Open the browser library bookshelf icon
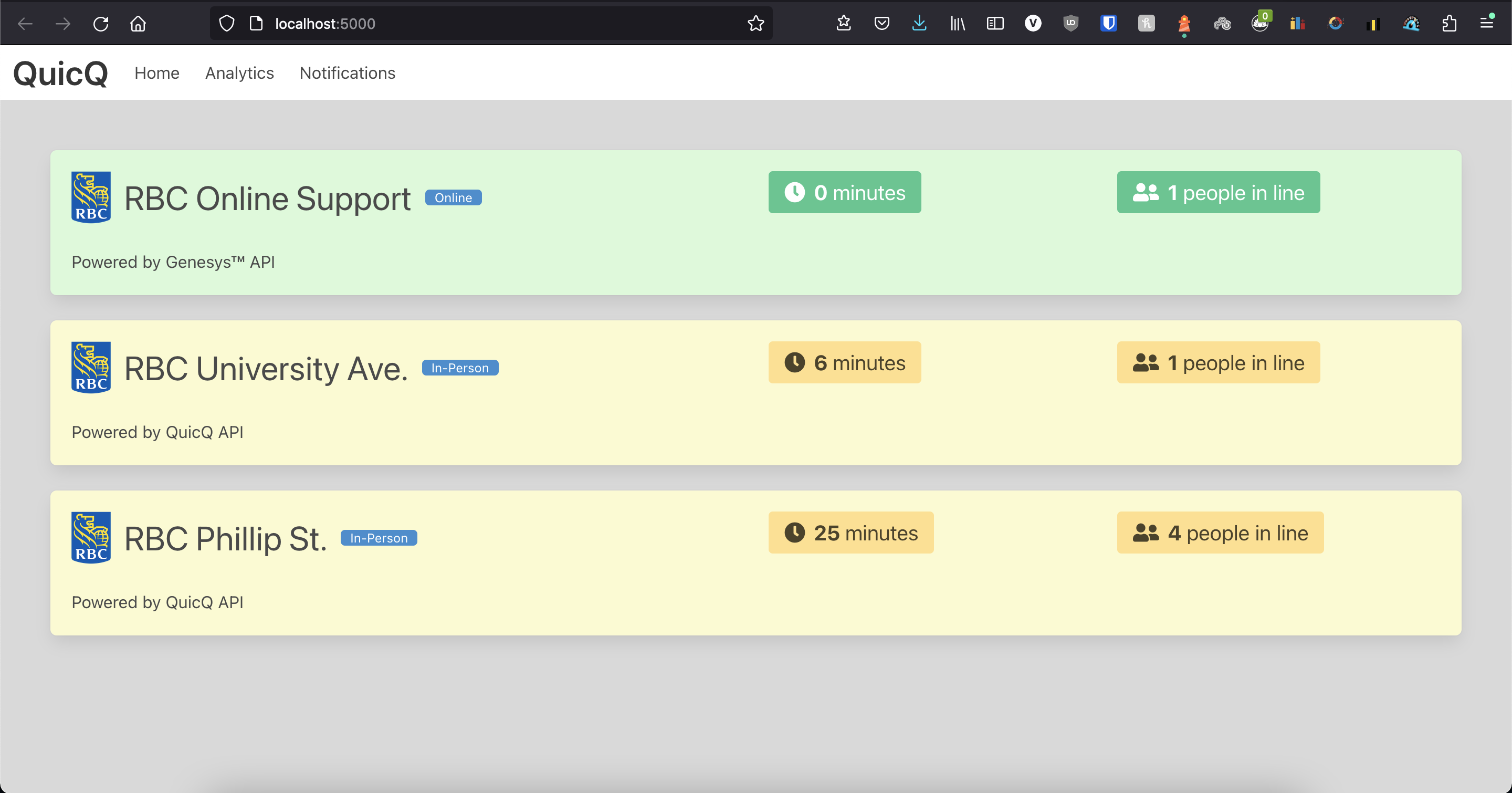 coord(957,24)
